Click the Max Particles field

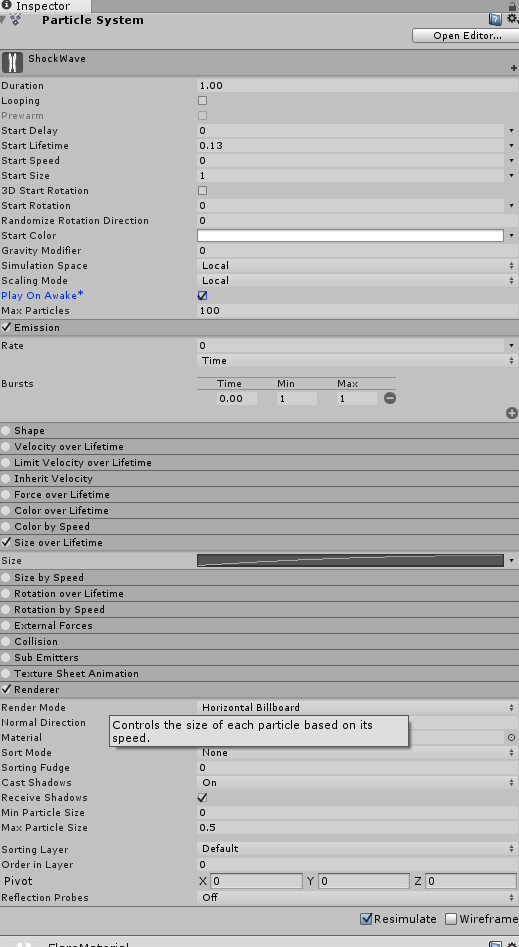(x=357, y=310)
